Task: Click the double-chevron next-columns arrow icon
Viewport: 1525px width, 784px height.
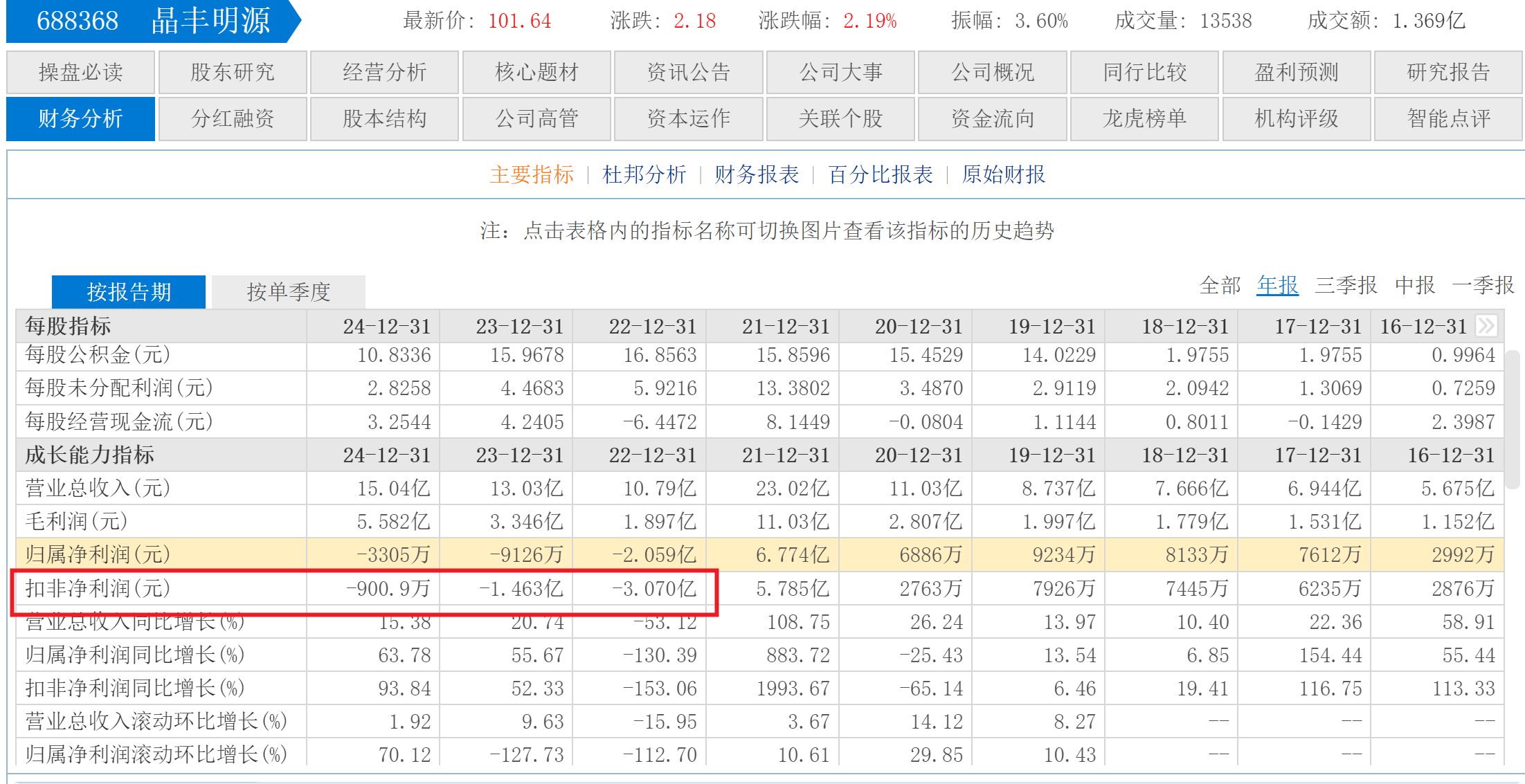Action: [1486, 326]
